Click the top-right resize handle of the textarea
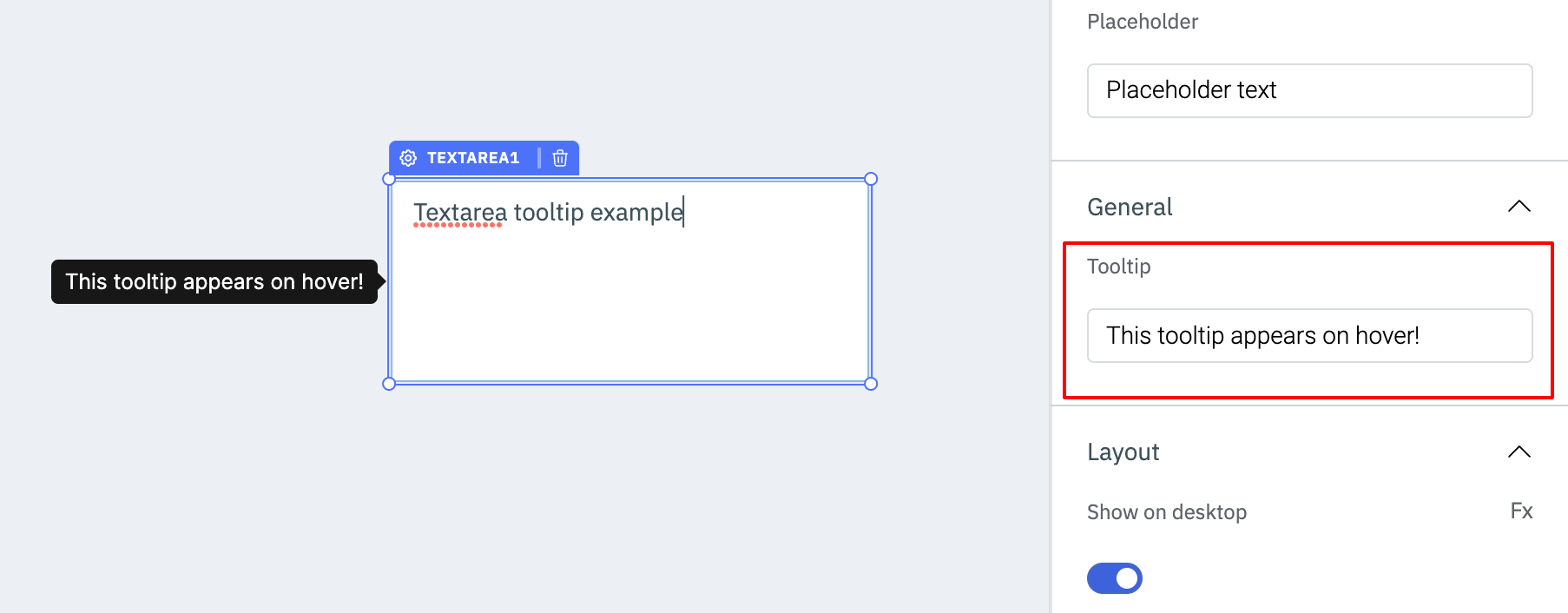The height and width of the screenshot is (613, 1568). (x=871, y=179)
